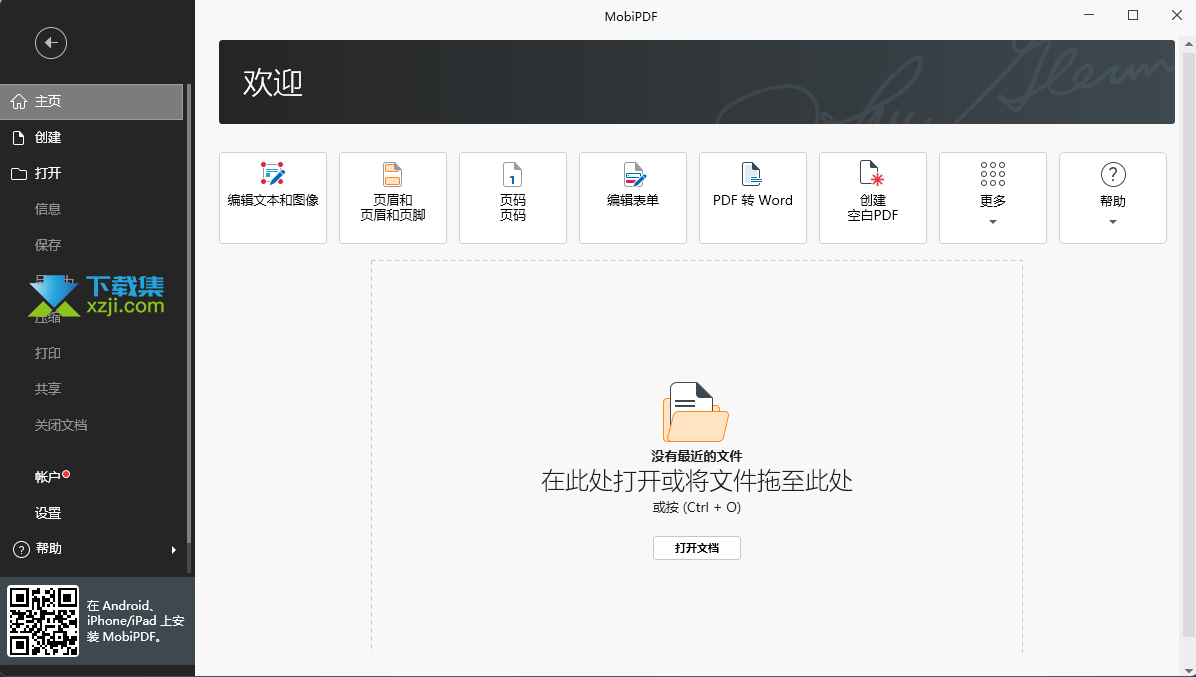Open the 创建 sidebar item

[92, 137]
